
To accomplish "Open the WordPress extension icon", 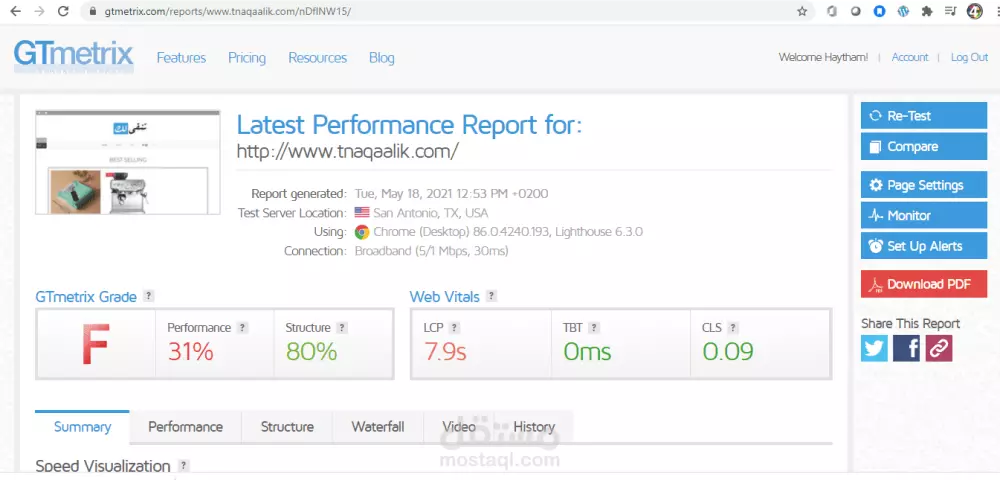I will coord(903,11).
